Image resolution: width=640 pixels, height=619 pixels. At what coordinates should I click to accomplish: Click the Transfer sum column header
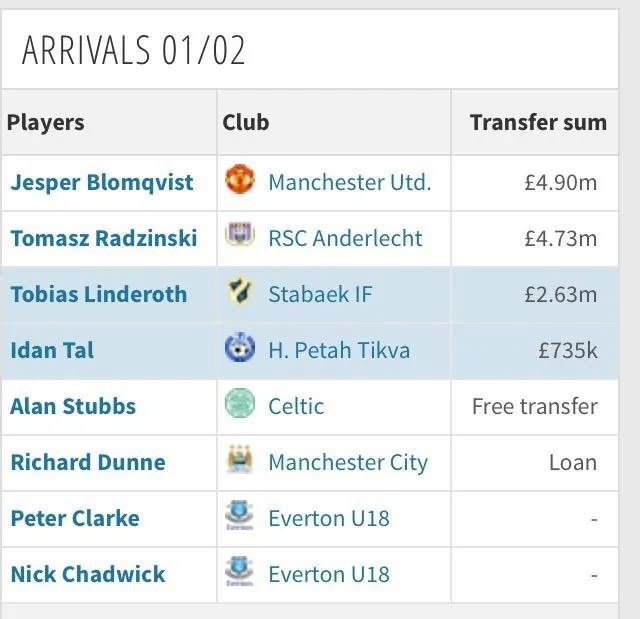(538, 123)
